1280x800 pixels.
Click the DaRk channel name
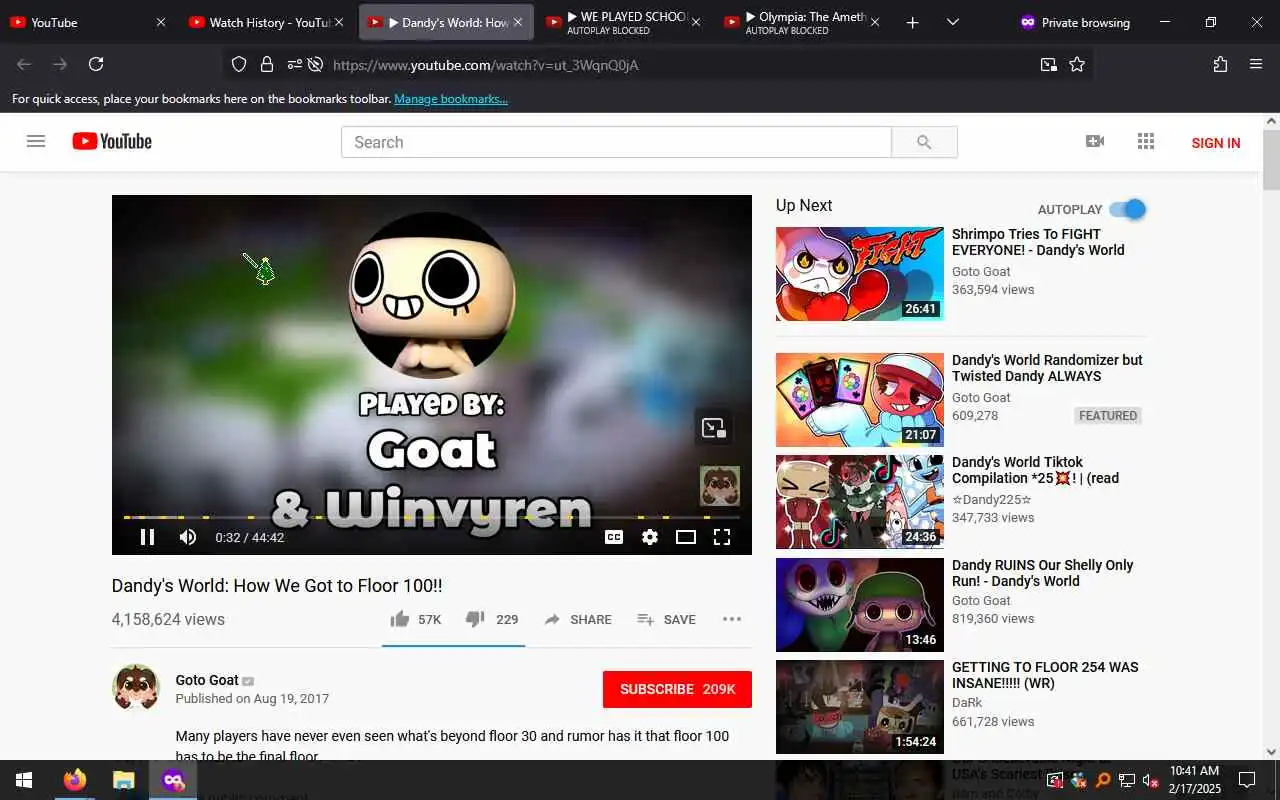967,703
